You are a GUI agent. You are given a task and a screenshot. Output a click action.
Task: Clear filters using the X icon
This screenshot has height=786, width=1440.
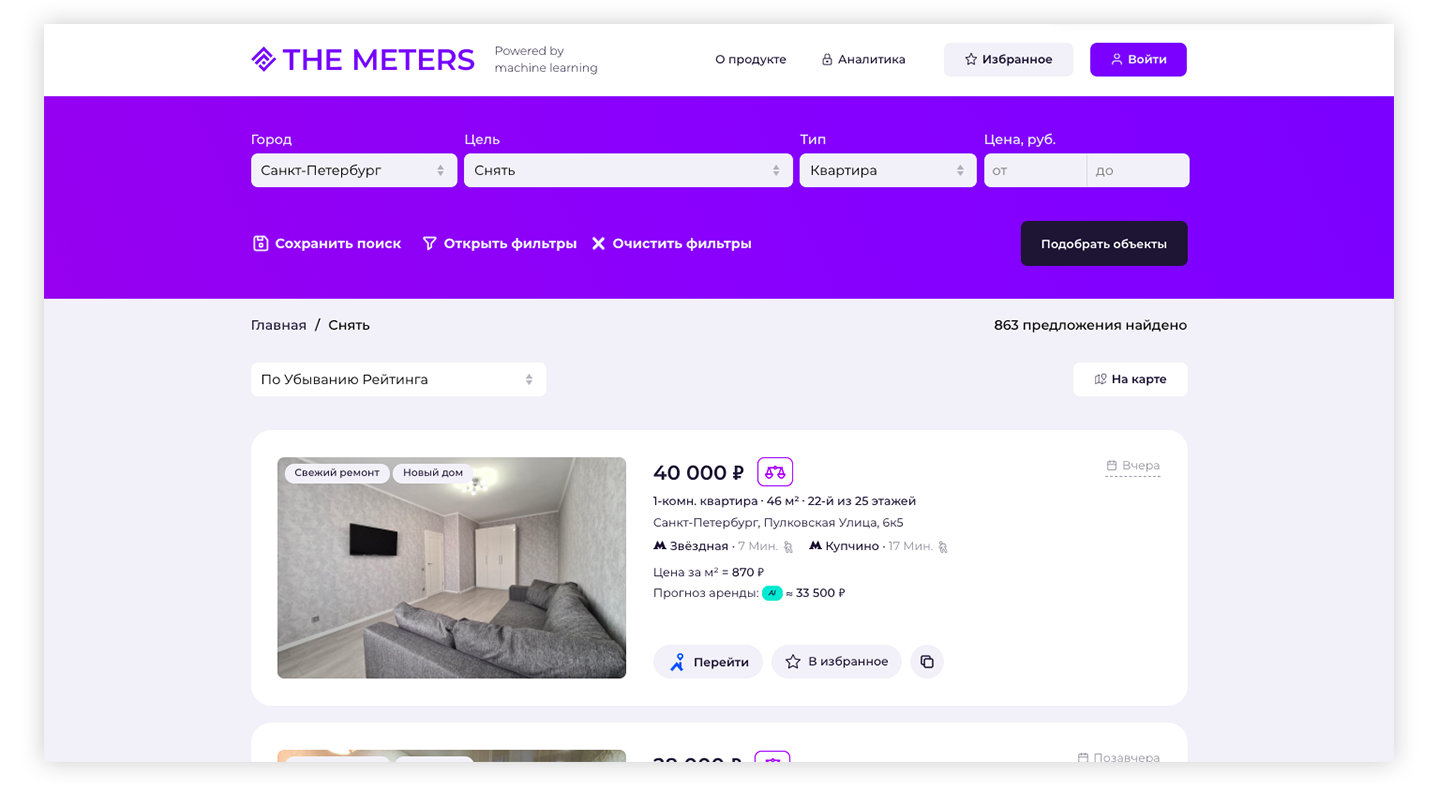pyautogui.click(x=598, y=243)
